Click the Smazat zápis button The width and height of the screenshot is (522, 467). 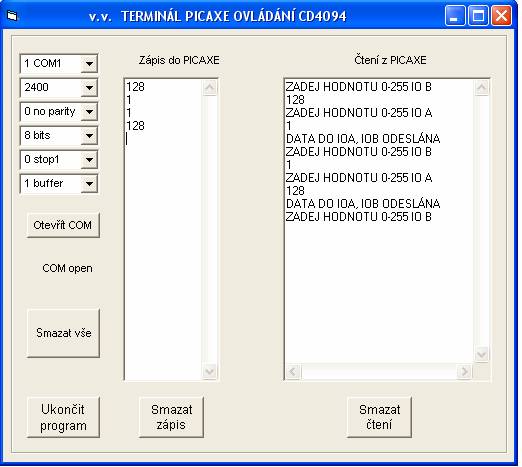click(171, 417)
